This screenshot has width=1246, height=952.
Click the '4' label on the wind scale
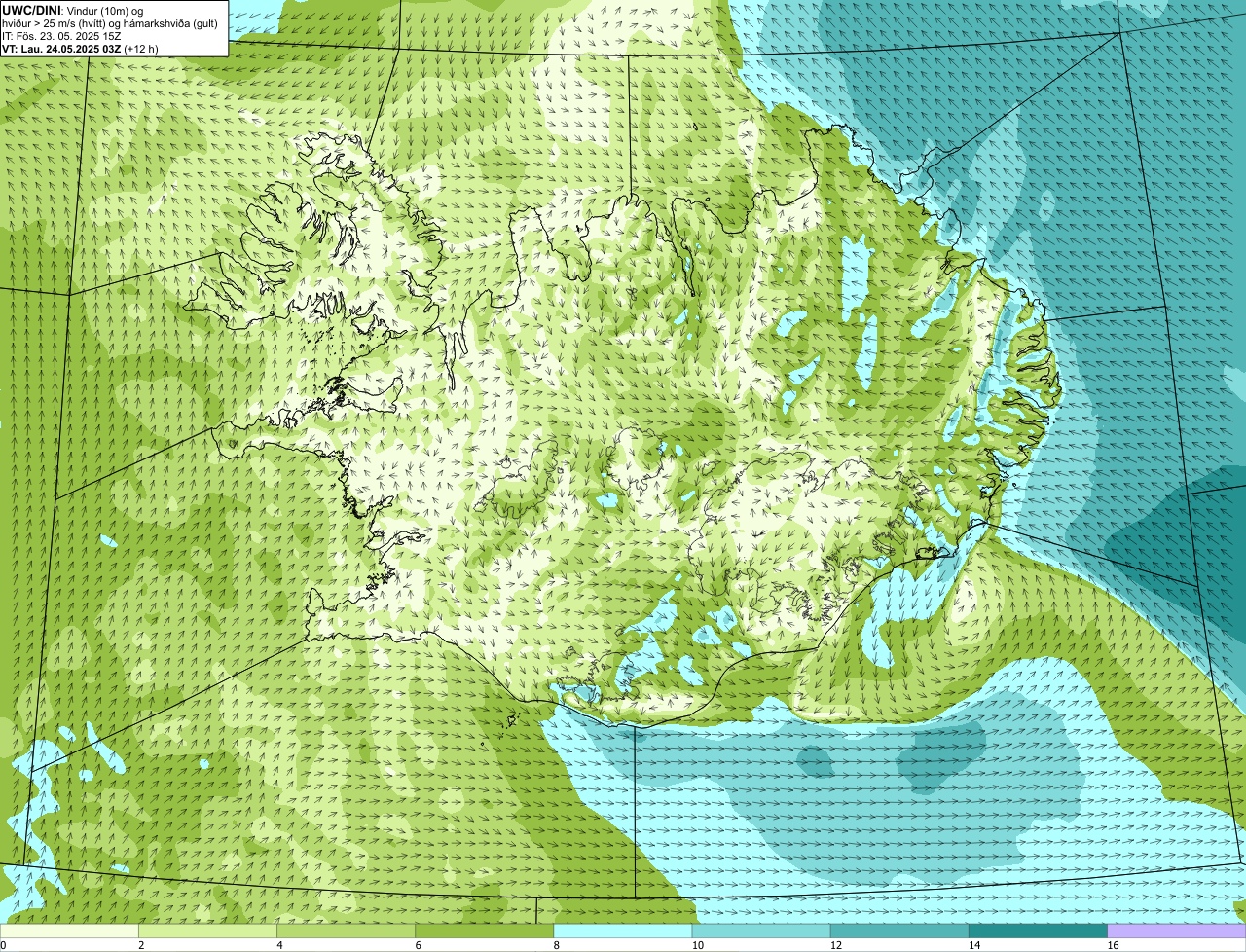click(x=279, y=945)
